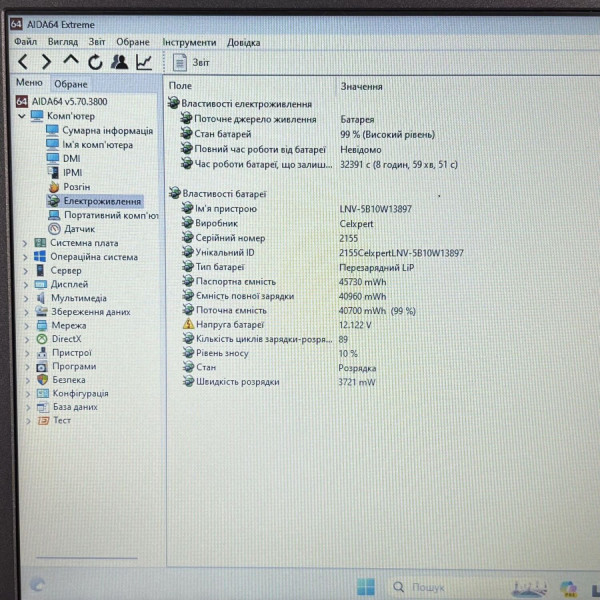The height and width of the screenshot is (600, 600).
Task: Expand the Операційна система node
Action: pyautogui.click(x=25, y=257)
